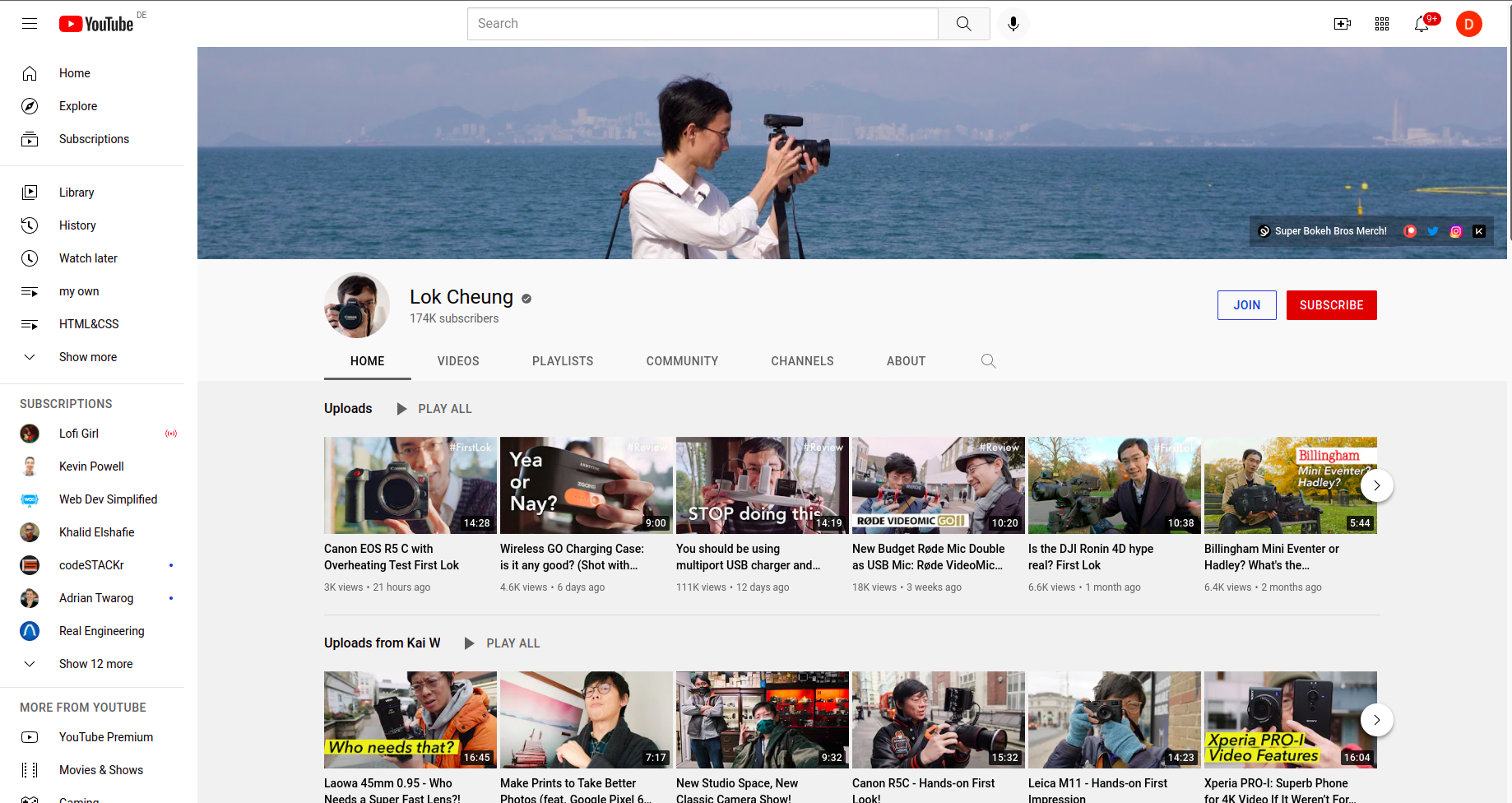Open Library in the sidebar
Viewport: 1512px width, 803px height.
tap(92, 193)
